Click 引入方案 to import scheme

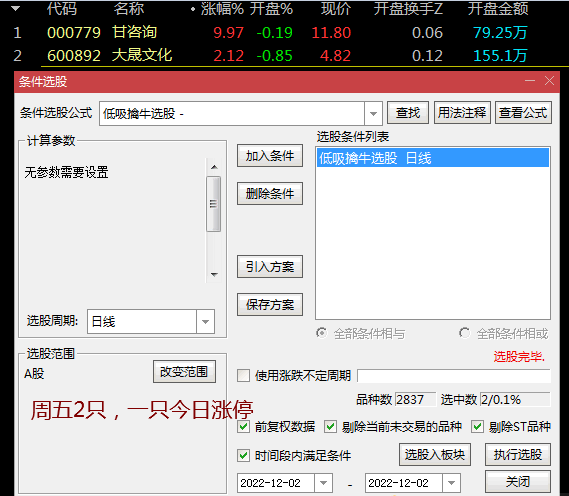(x=270, y=267)
